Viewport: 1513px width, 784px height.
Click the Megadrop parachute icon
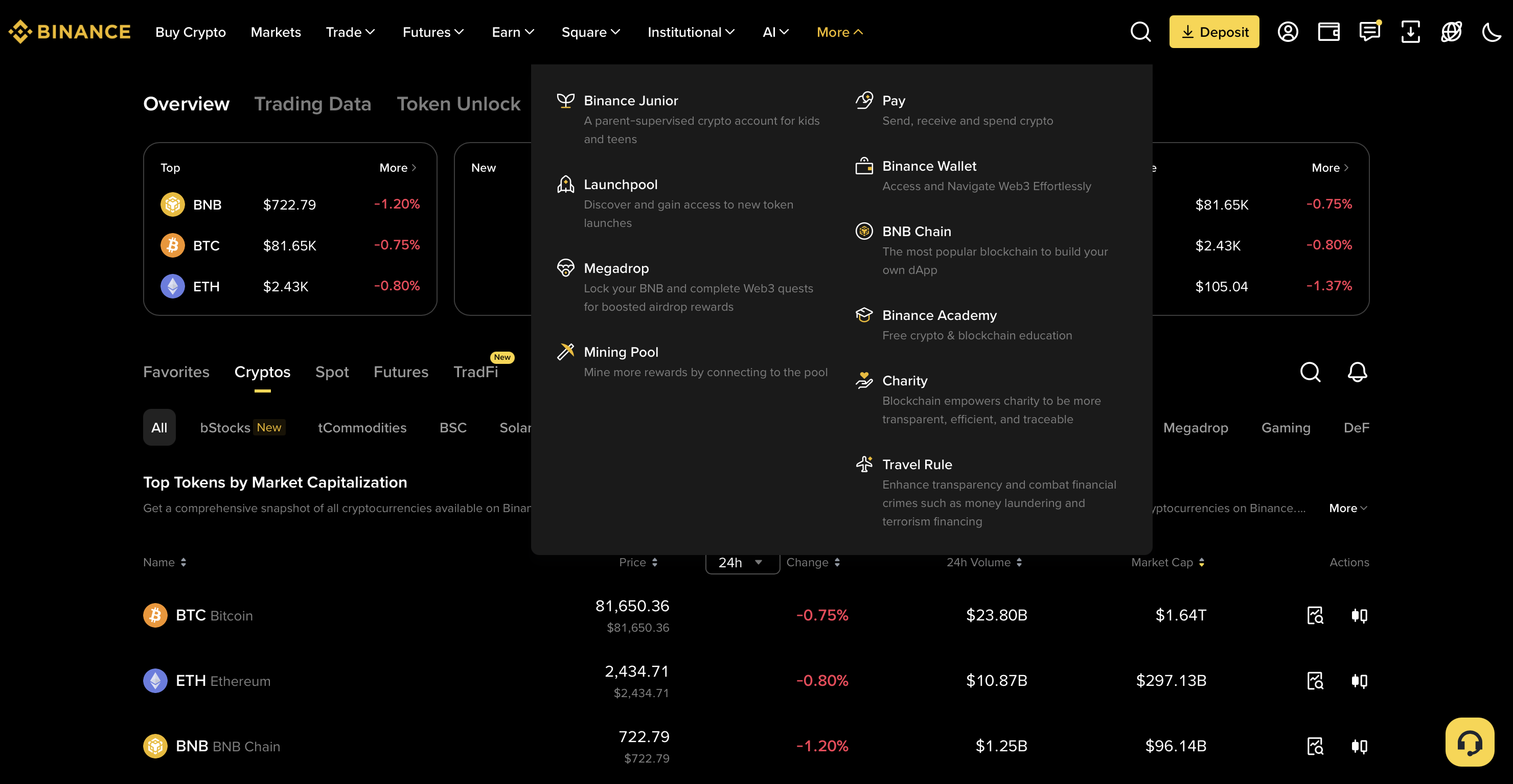click(x=566, y=268)
